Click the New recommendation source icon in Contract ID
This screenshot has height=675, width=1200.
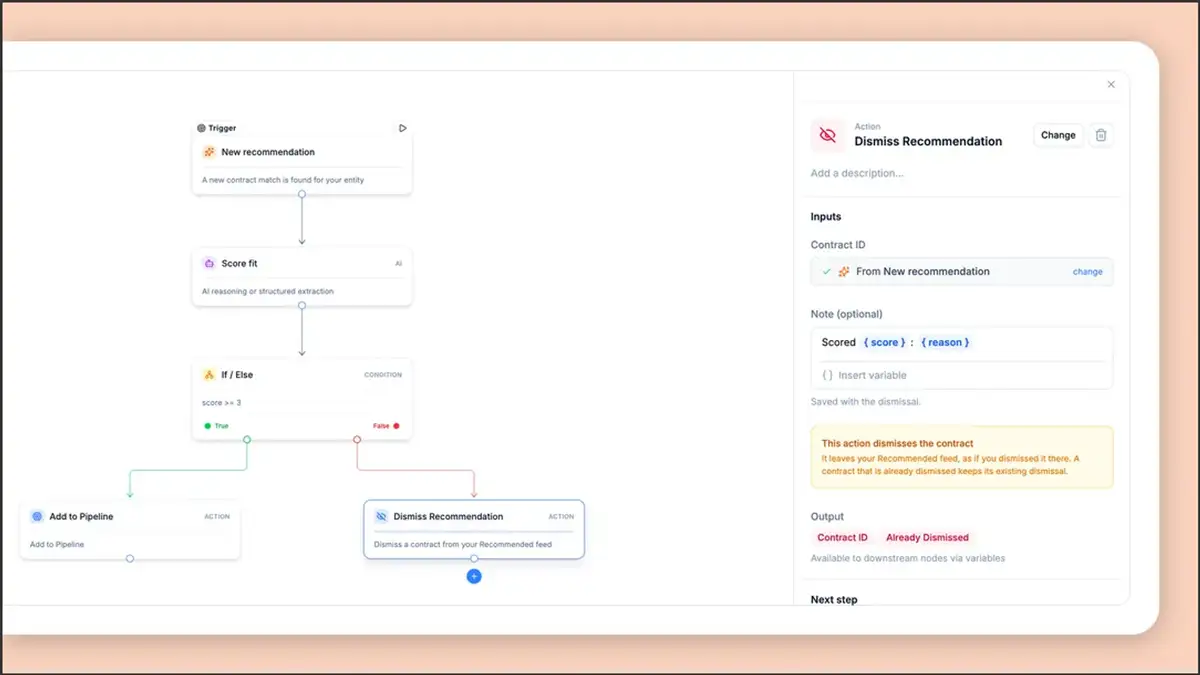pos(844,271)
